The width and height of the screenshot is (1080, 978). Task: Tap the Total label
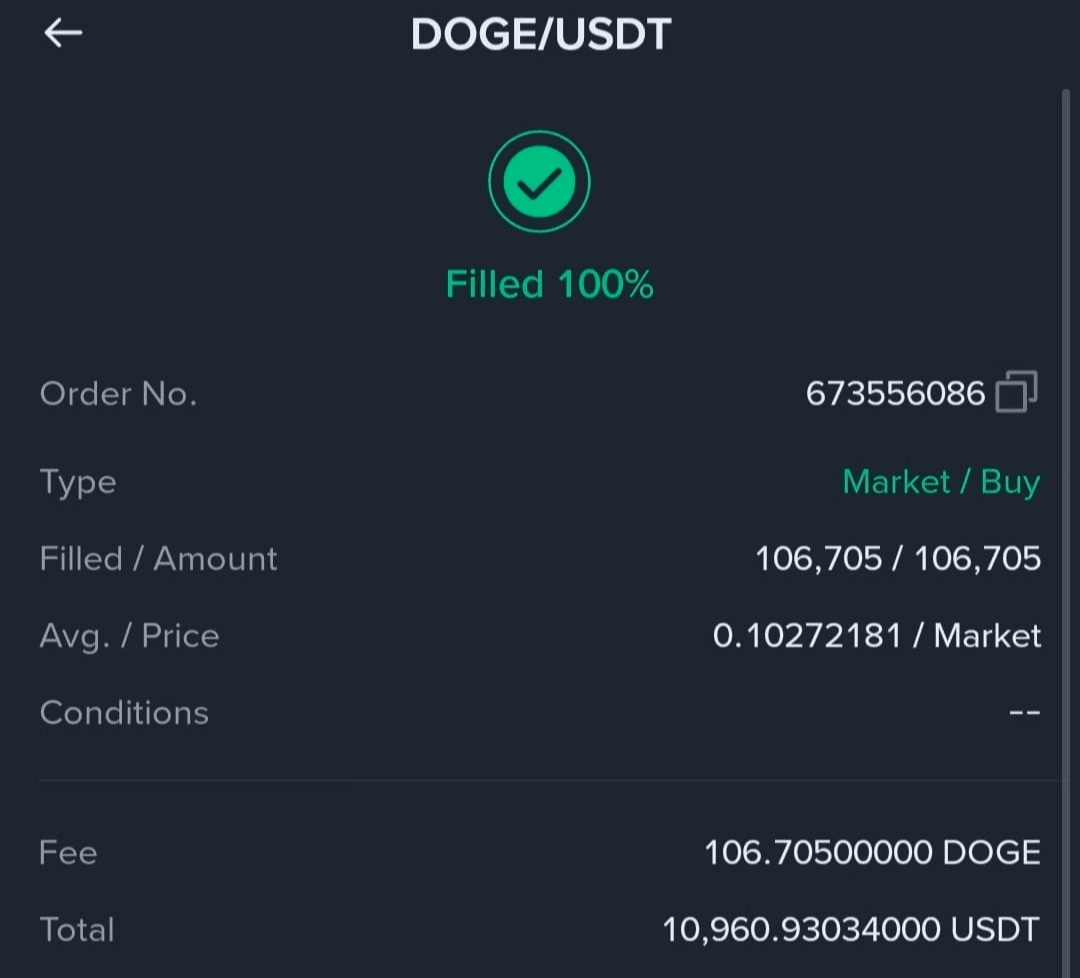(x=77, y=930)
